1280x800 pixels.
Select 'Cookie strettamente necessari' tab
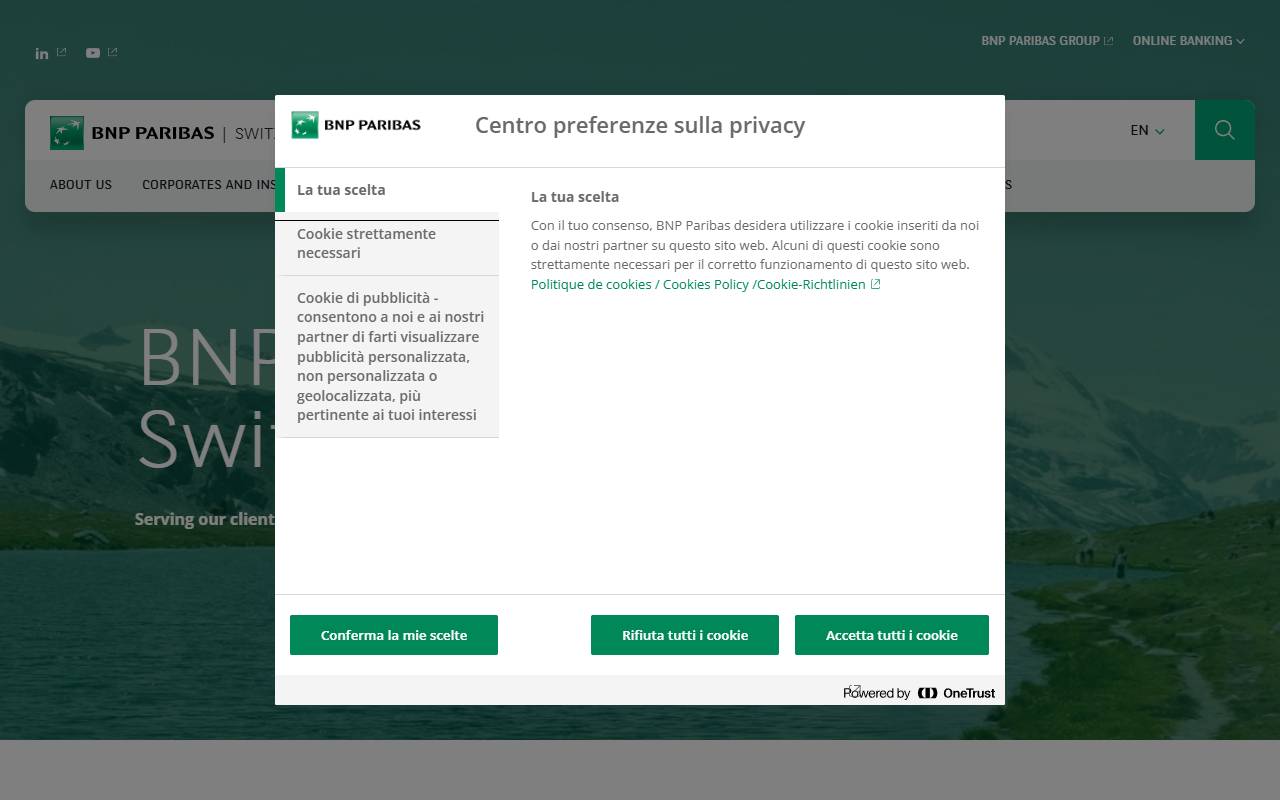387,243
